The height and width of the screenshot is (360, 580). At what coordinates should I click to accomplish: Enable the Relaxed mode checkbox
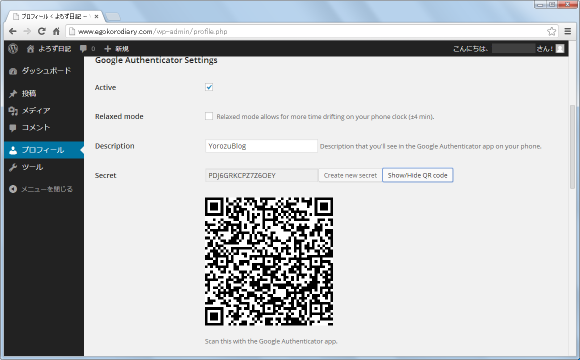click(209, 116)
